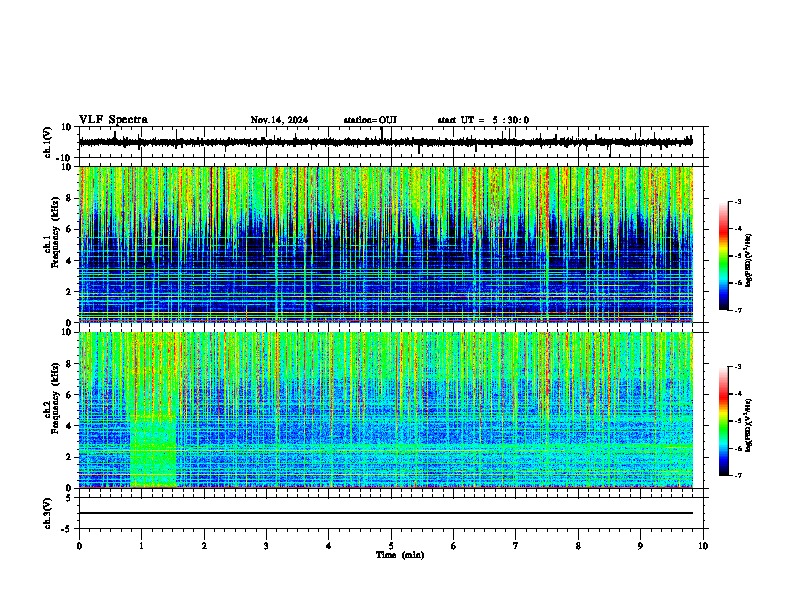Click the "-10" tick on ch.1(V) axis

pyautogui.click(x=65, y=158)
